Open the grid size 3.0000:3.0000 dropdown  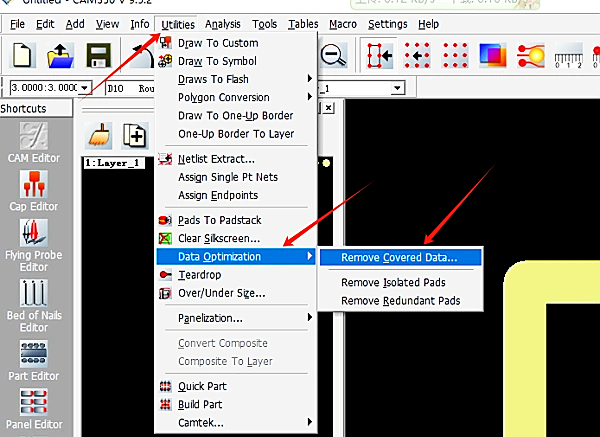click(x=85, y=88)
